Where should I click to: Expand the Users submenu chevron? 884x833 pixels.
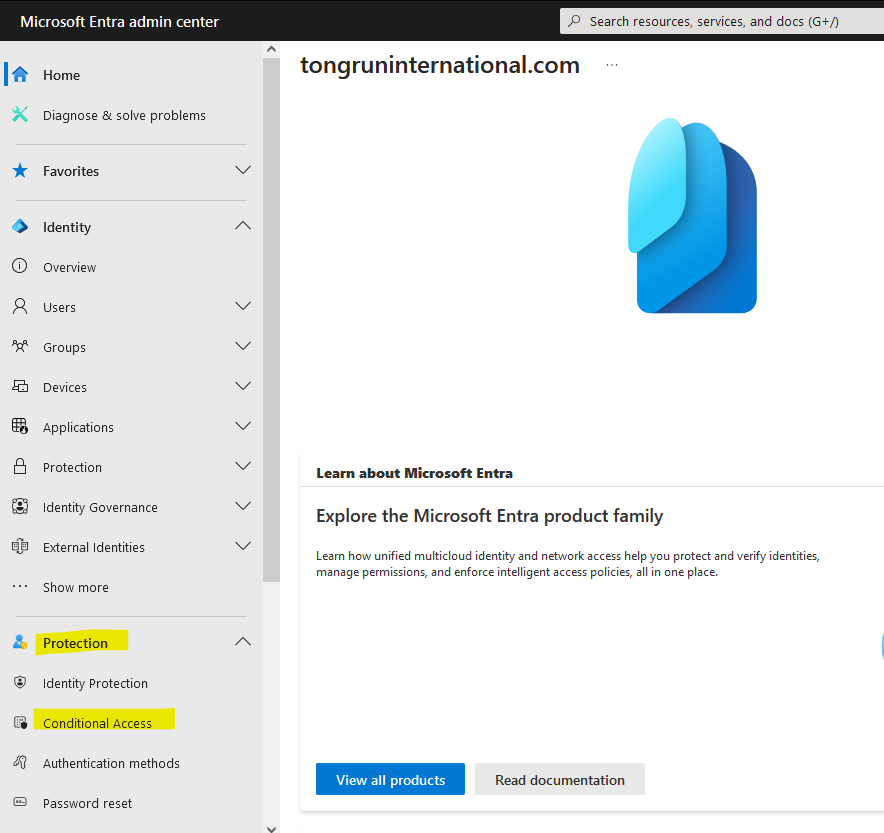point(243,306)
